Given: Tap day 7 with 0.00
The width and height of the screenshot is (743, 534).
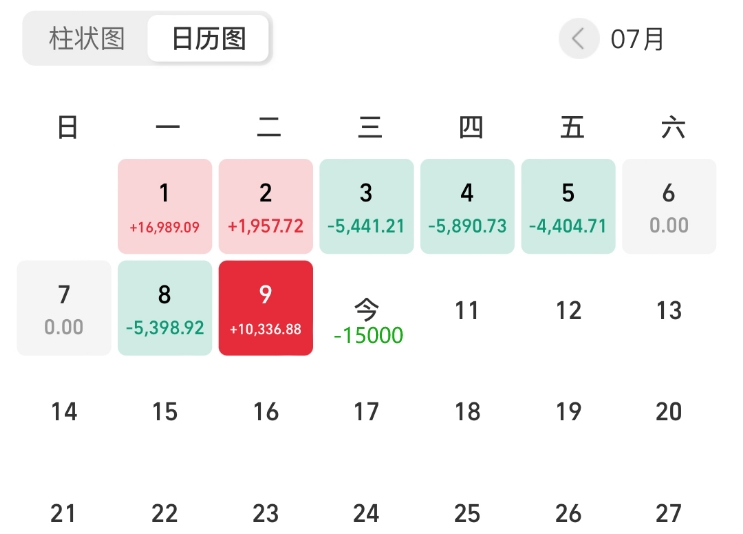Looking at the screenshot, I should pos(64,308).
